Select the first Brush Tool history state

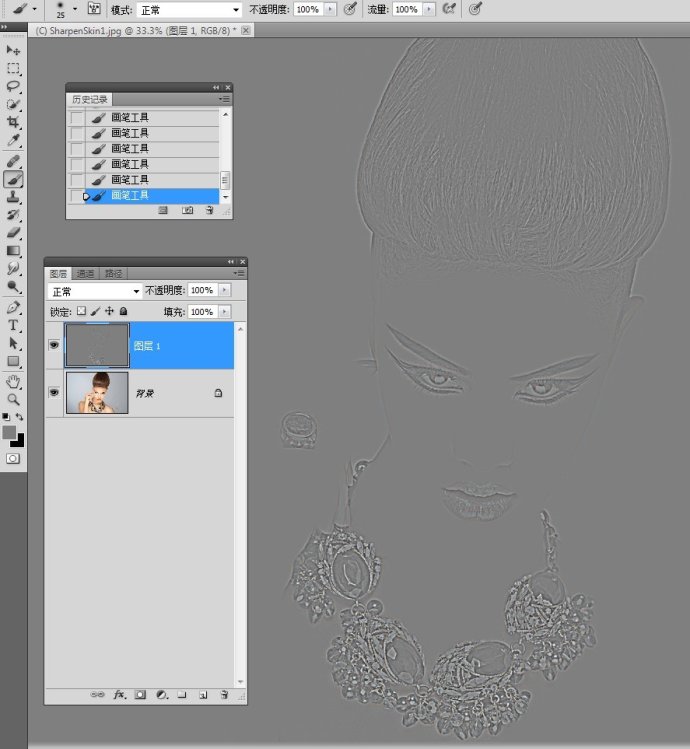[x=143, y=118]
